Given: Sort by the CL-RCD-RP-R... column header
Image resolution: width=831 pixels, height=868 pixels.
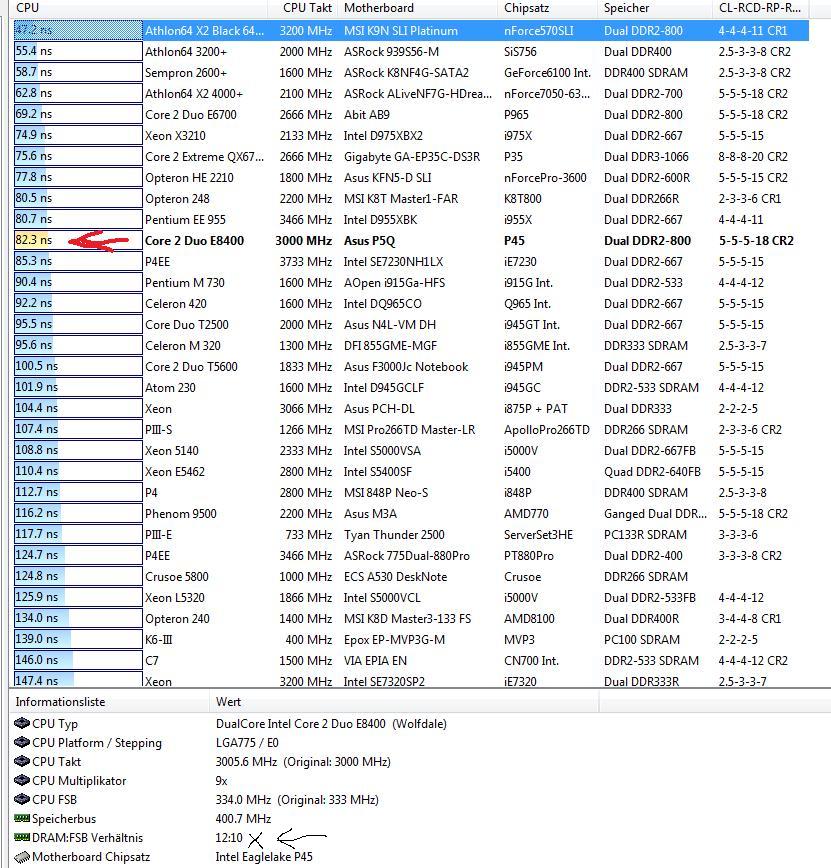Looking at the screenshot, I should coord(760,8).
